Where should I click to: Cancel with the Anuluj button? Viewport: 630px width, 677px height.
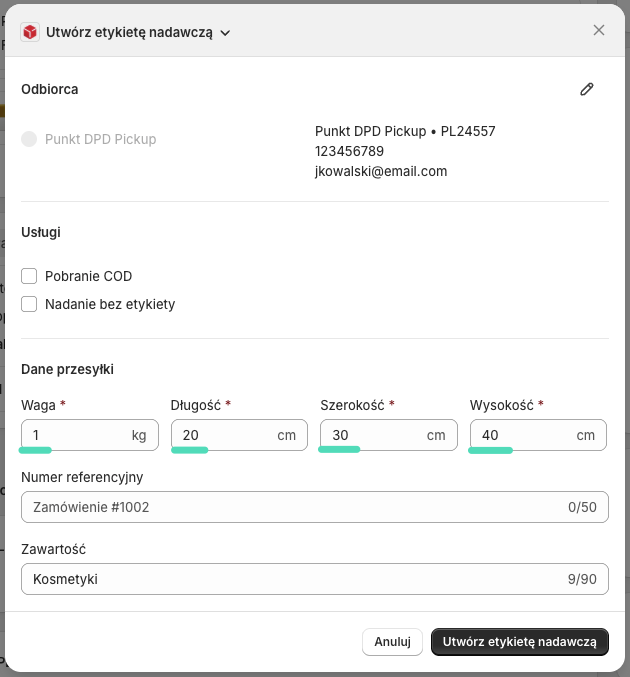[392, 642]
